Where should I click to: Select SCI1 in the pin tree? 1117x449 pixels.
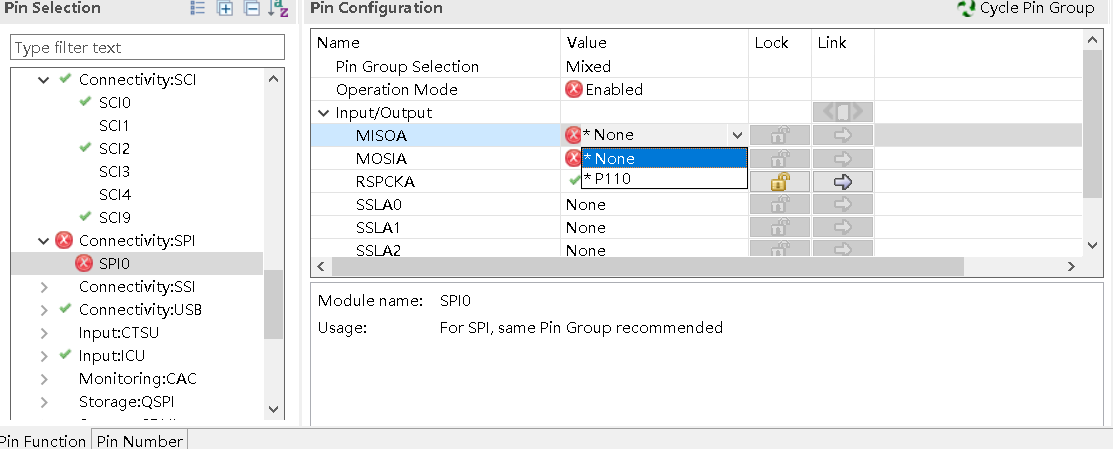point(114,125)
